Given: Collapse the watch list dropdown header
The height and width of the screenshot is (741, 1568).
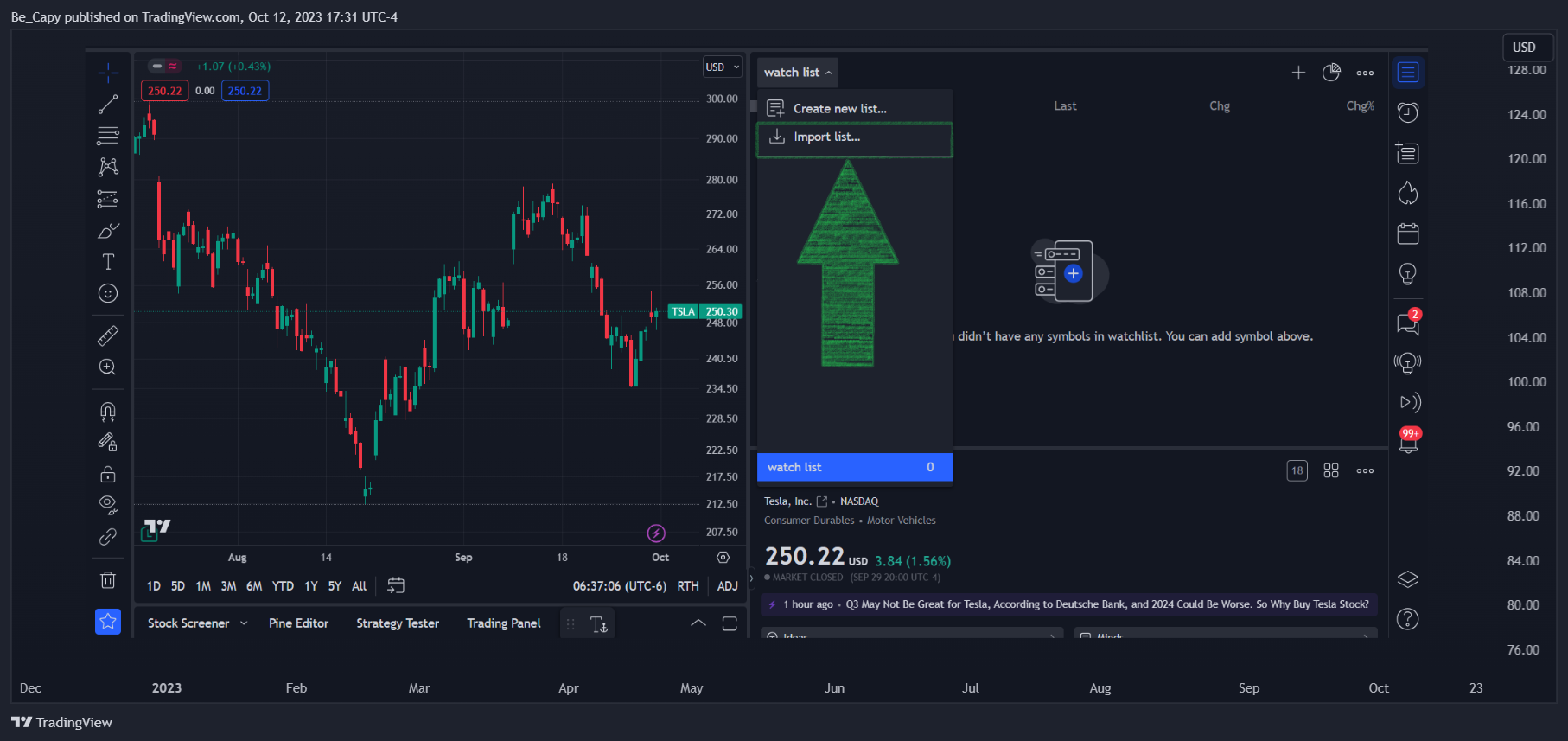Looking at the screenshot, I should 798,73.
